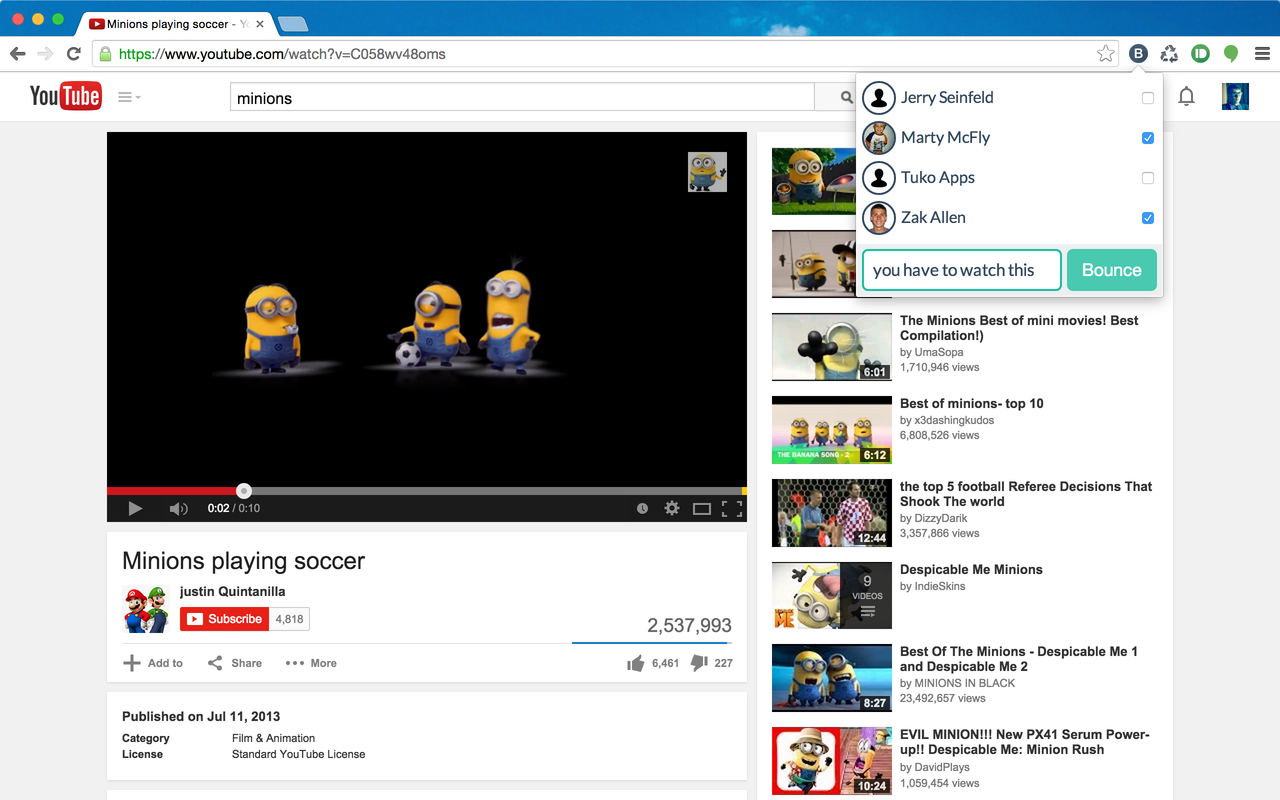Click Marty McFly's avatar
This screenshot has height=800, width=1280.
[879, 138]
